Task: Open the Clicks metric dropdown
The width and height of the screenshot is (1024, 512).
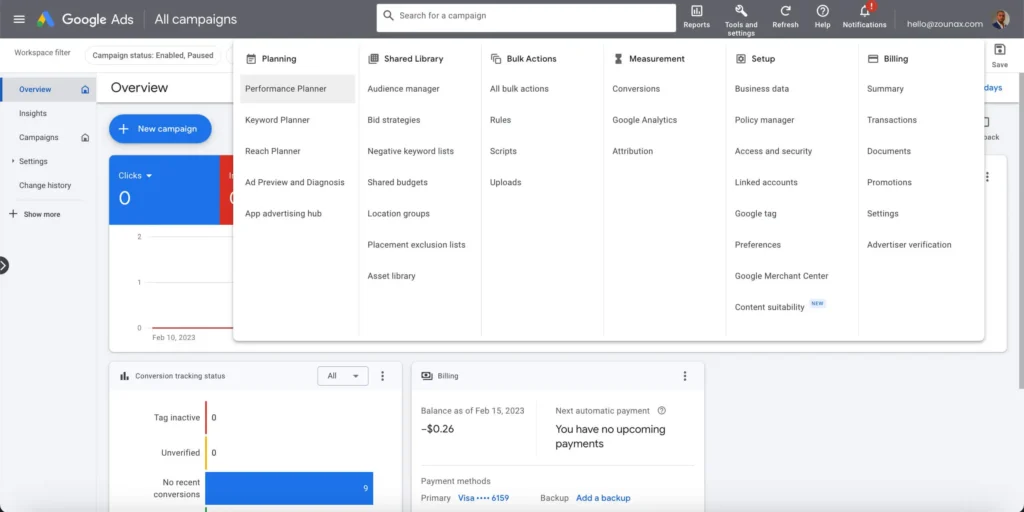Action: [135, 176]
